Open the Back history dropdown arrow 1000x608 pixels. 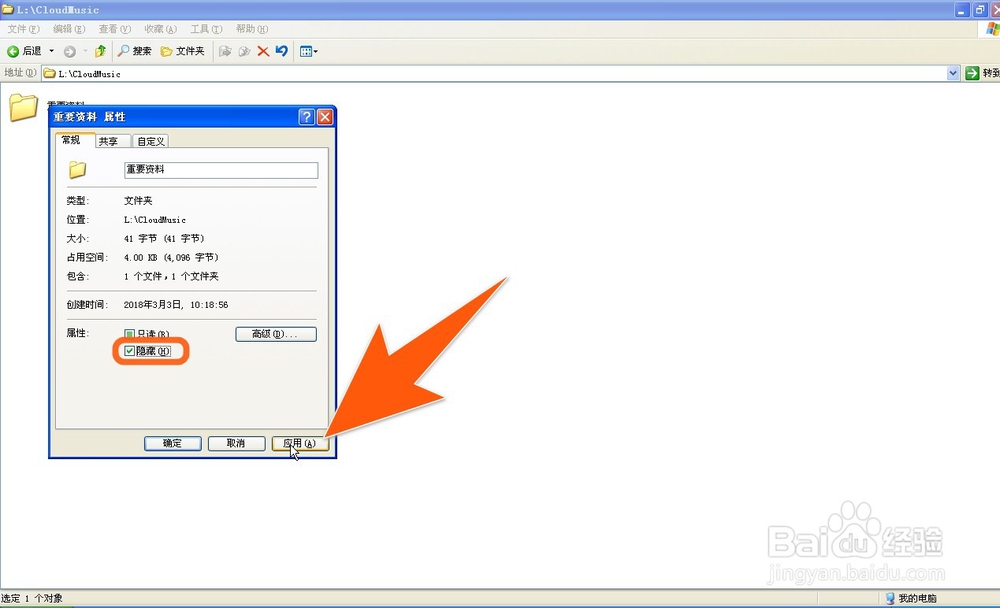[52, 51]
